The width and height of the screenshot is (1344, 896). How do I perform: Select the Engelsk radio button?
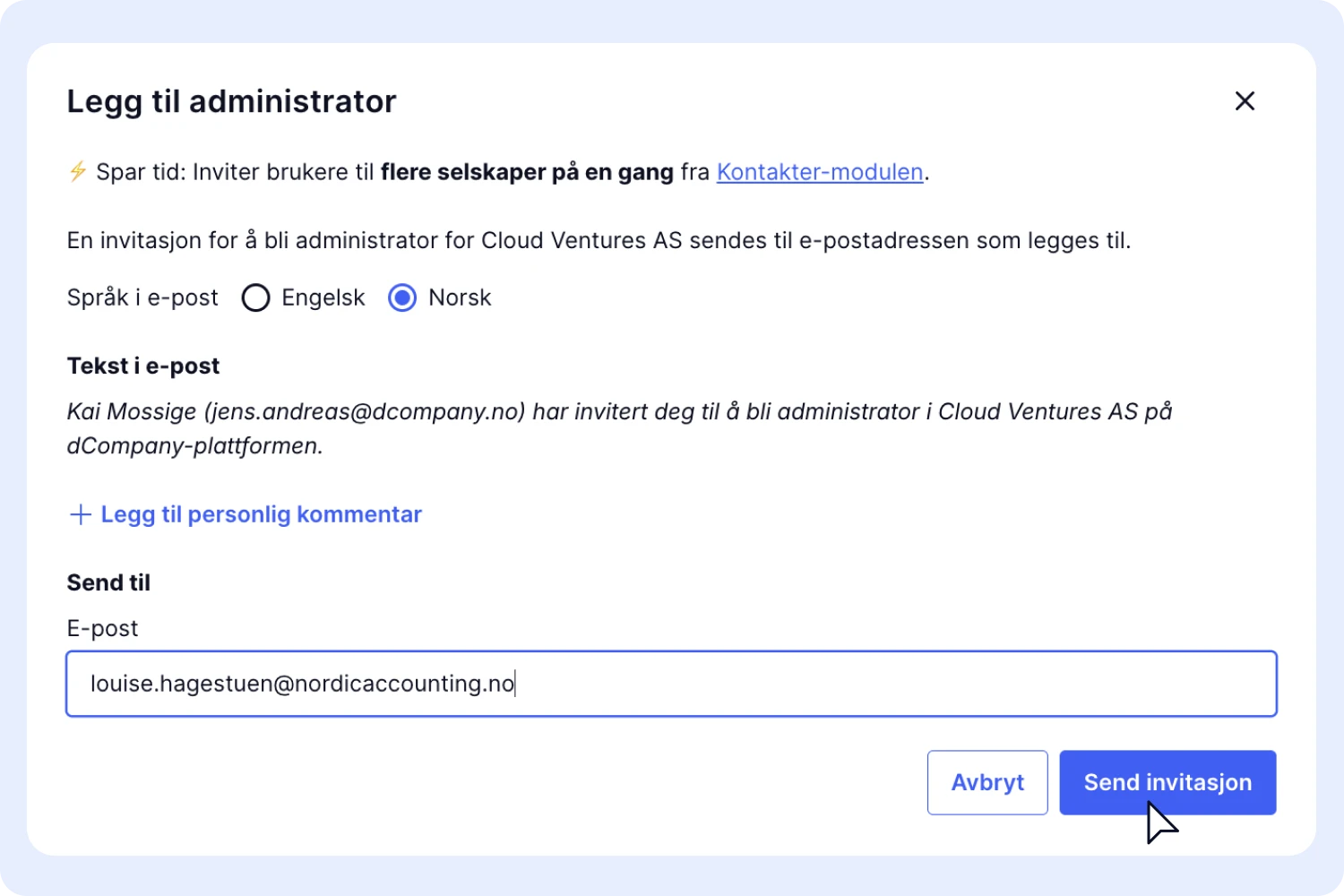(256, 297)
